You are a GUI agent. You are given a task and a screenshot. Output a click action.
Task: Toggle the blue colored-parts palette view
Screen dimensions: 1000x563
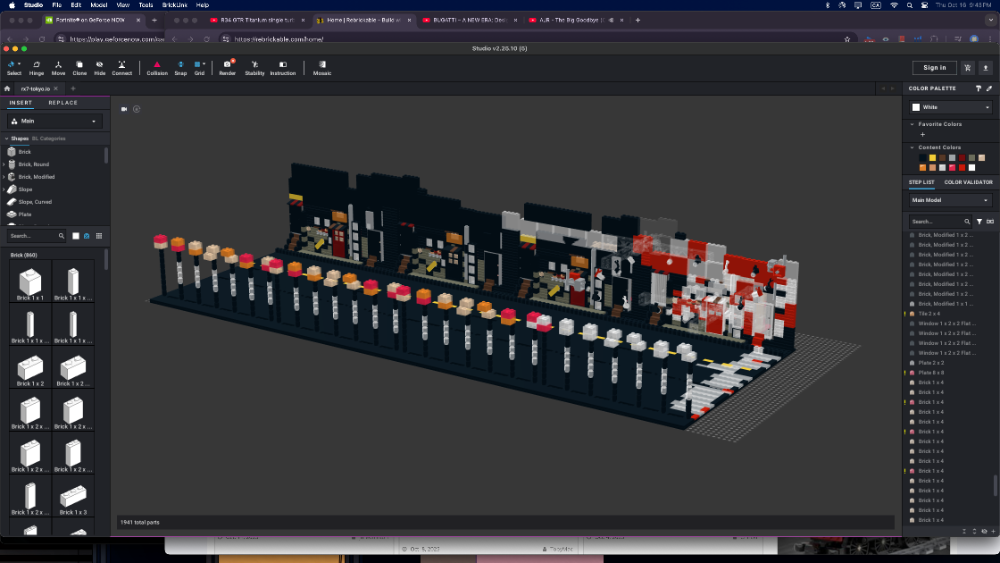point(87,236)
